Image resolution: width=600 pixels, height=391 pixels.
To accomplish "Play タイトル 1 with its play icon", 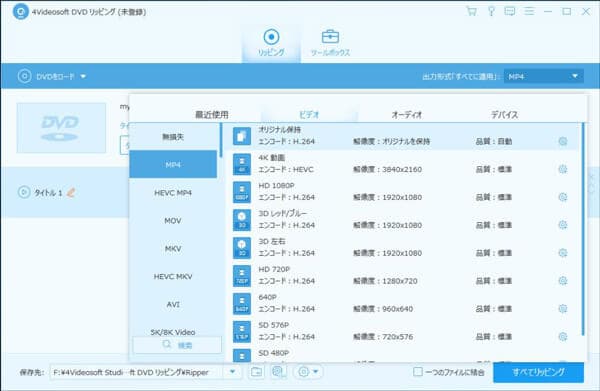I will pos(24,192).
